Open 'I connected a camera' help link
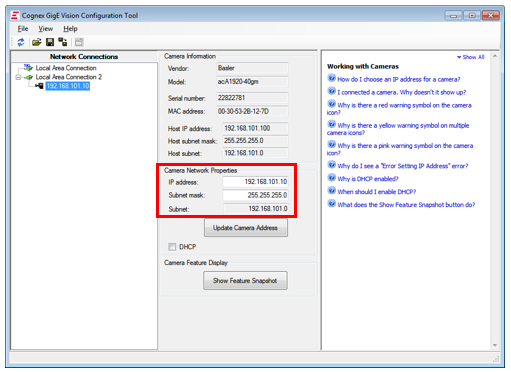The image size is (511, 372). tap(402, 92)
